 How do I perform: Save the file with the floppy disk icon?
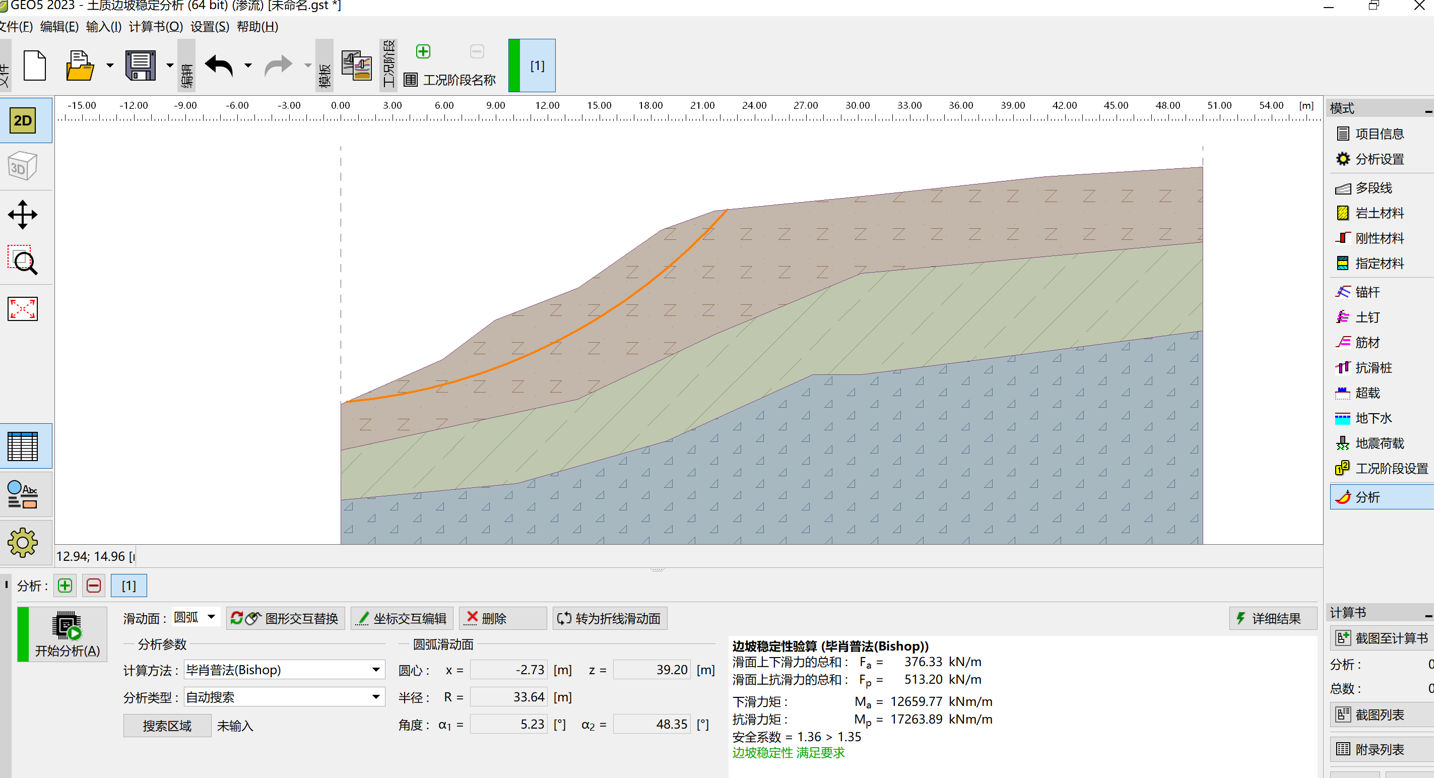click(140, 66)
